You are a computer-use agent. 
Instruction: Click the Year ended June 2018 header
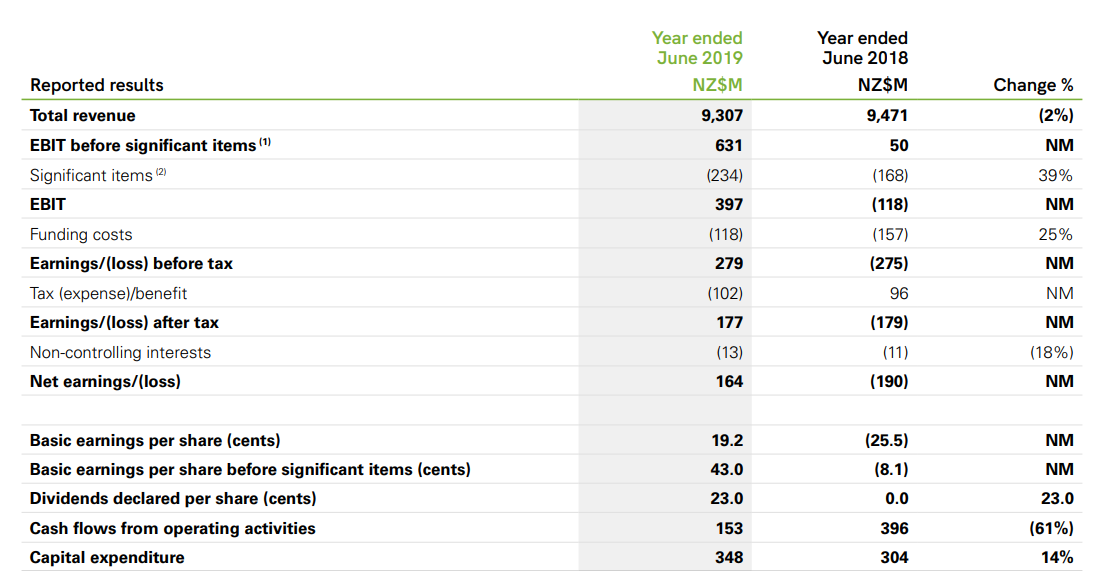tap(863, 48)
